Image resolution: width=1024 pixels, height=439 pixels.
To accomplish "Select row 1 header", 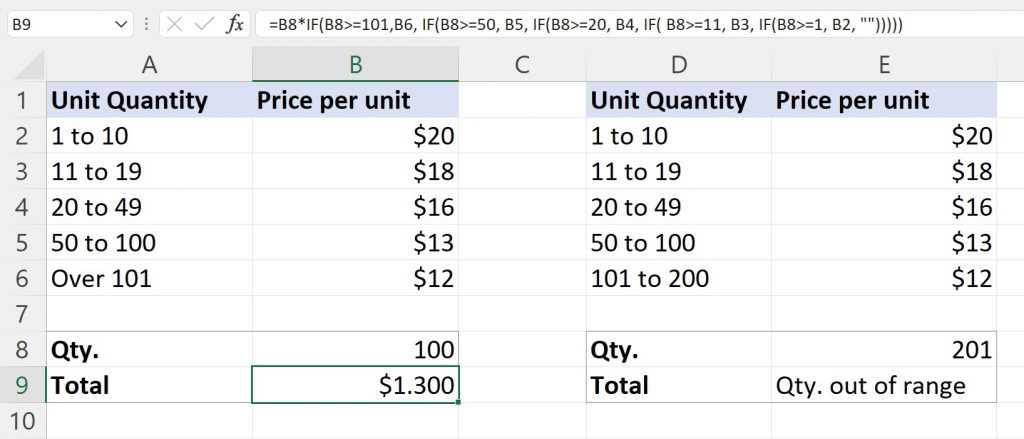I will (23, 100).
